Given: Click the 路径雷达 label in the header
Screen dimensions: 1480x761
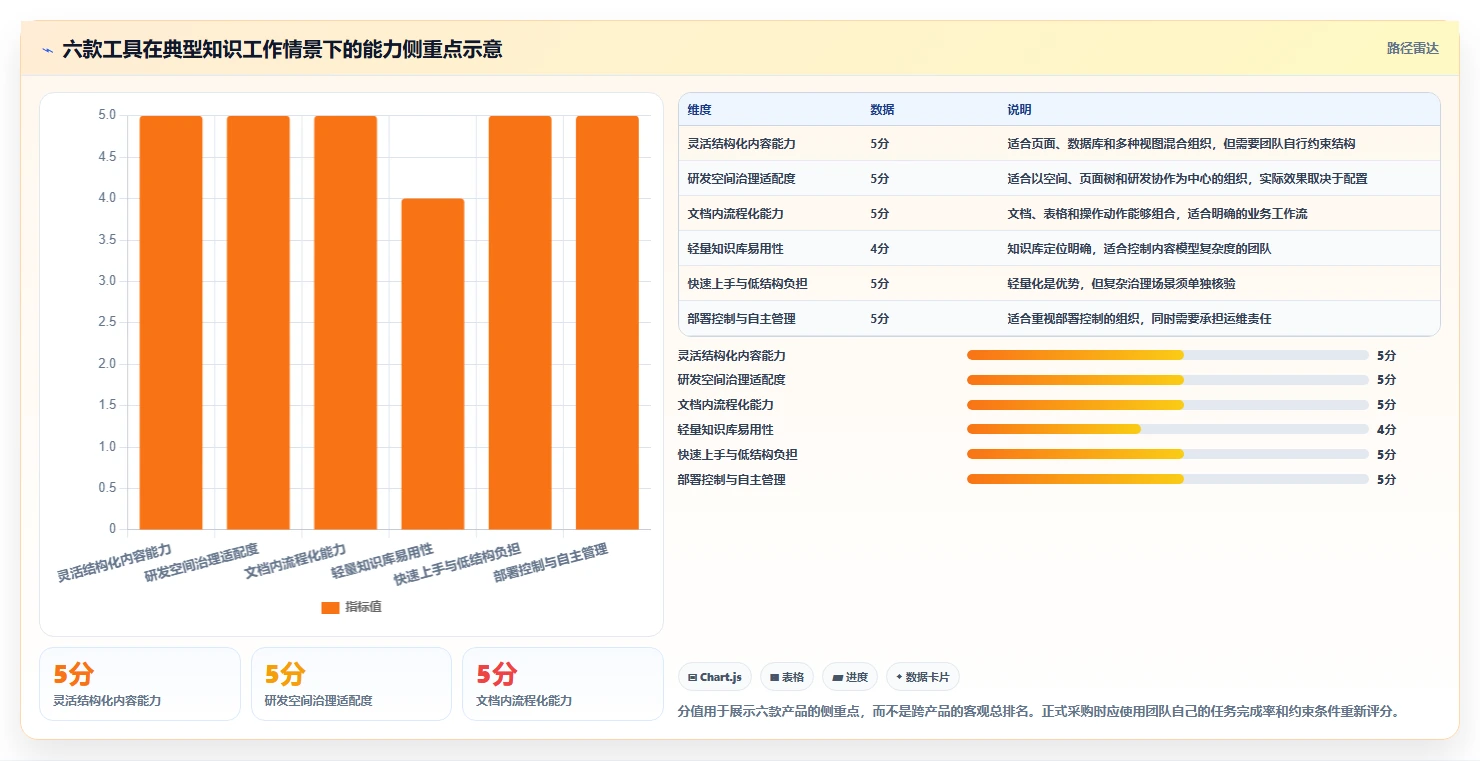Looking at the screenshot, I should (1413, 48).
